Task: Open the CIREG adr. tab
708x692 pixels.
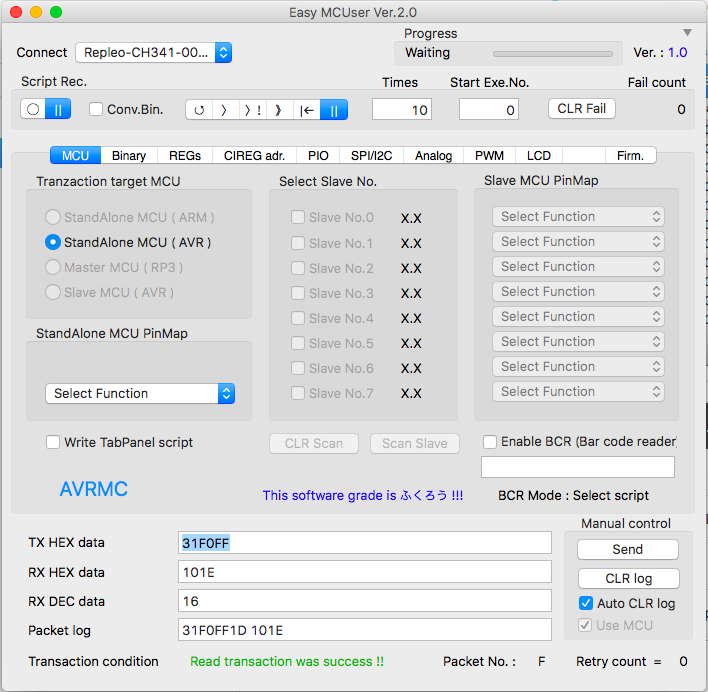Action: coord(255,156)
